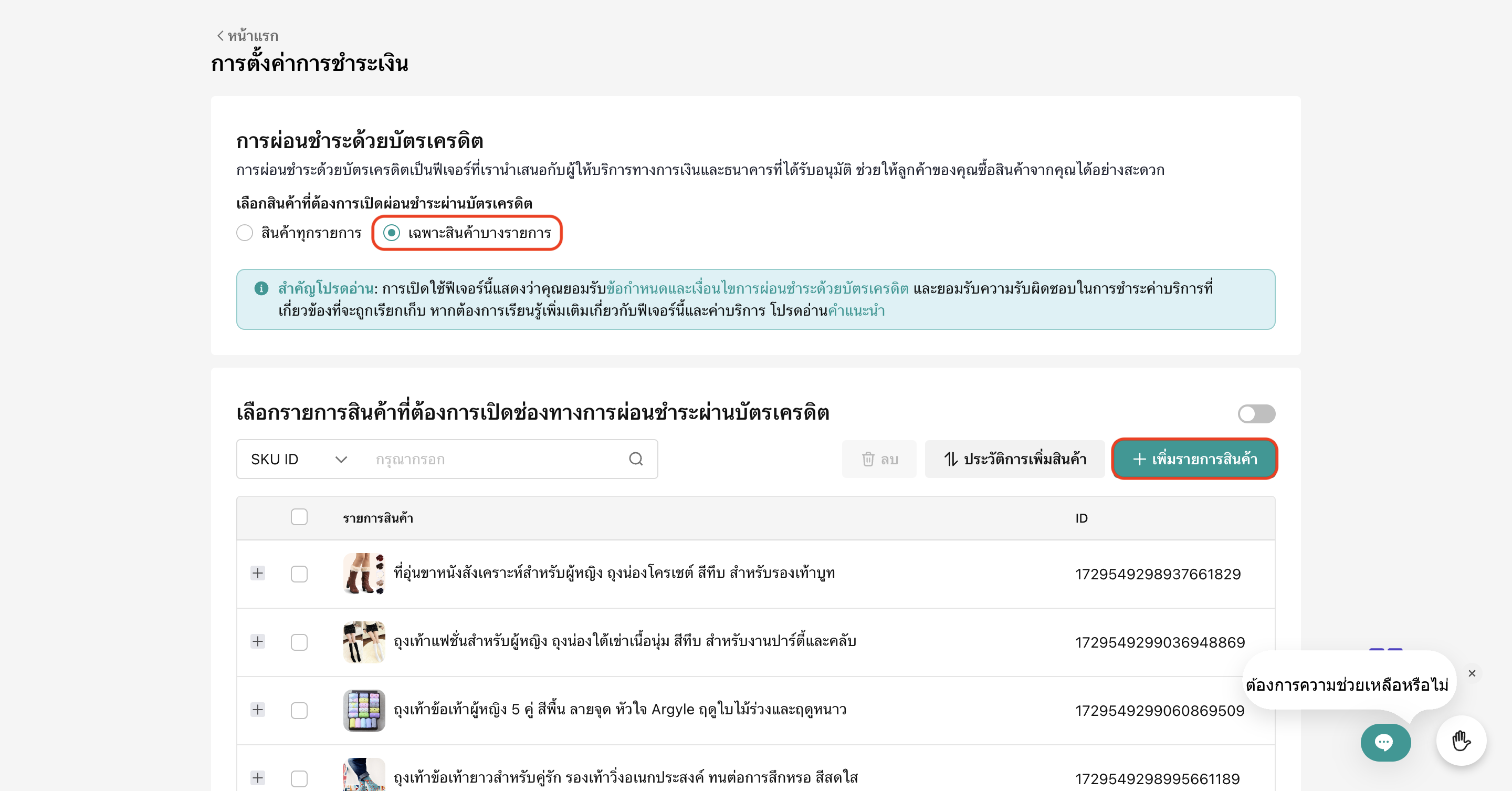This screenshot has width=1512, height=791.
Task: Click the hand icon floating button
Action: [x=1461, y=741]
